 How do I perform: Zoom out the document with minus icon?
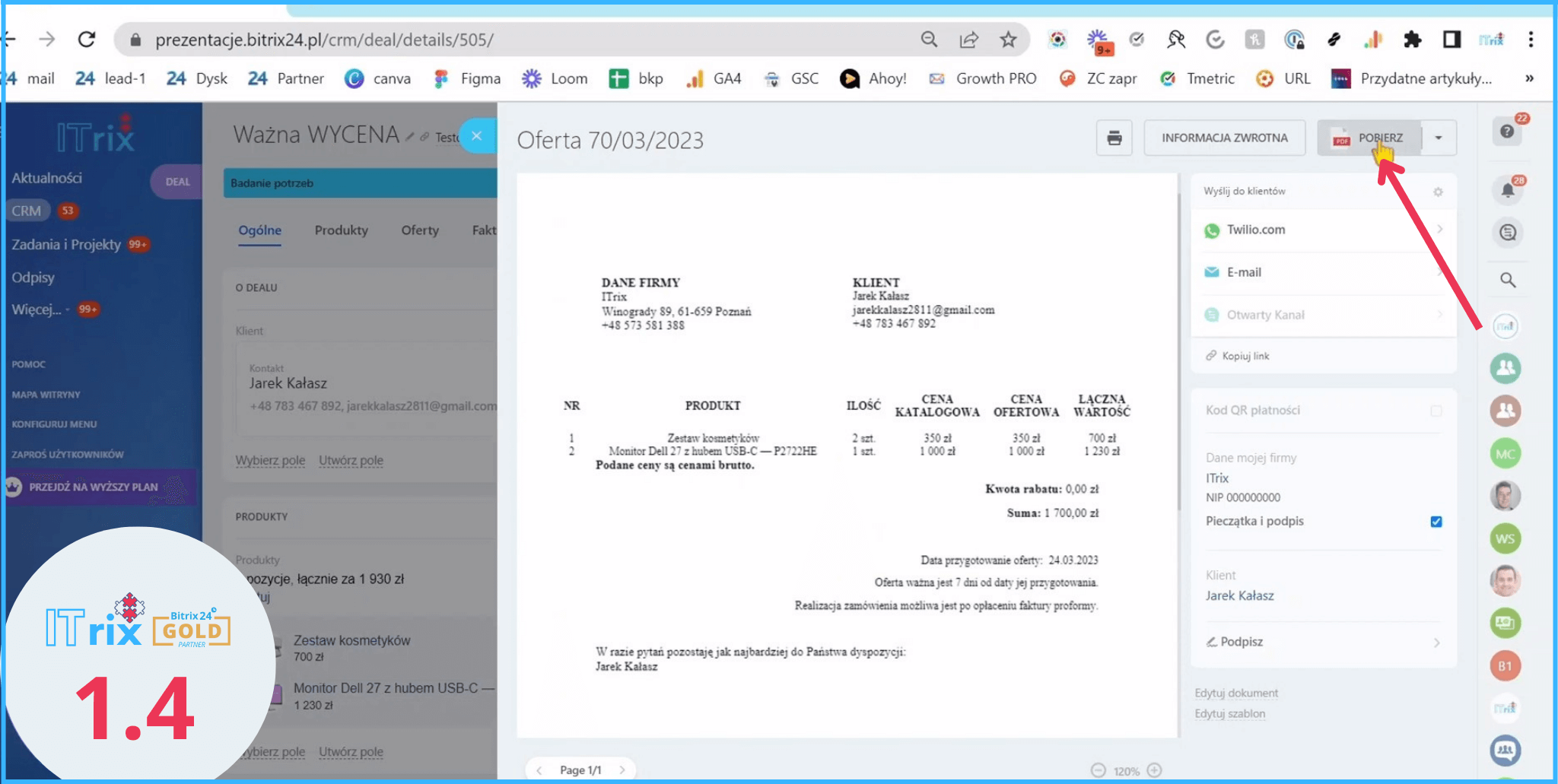[1098, 770]
